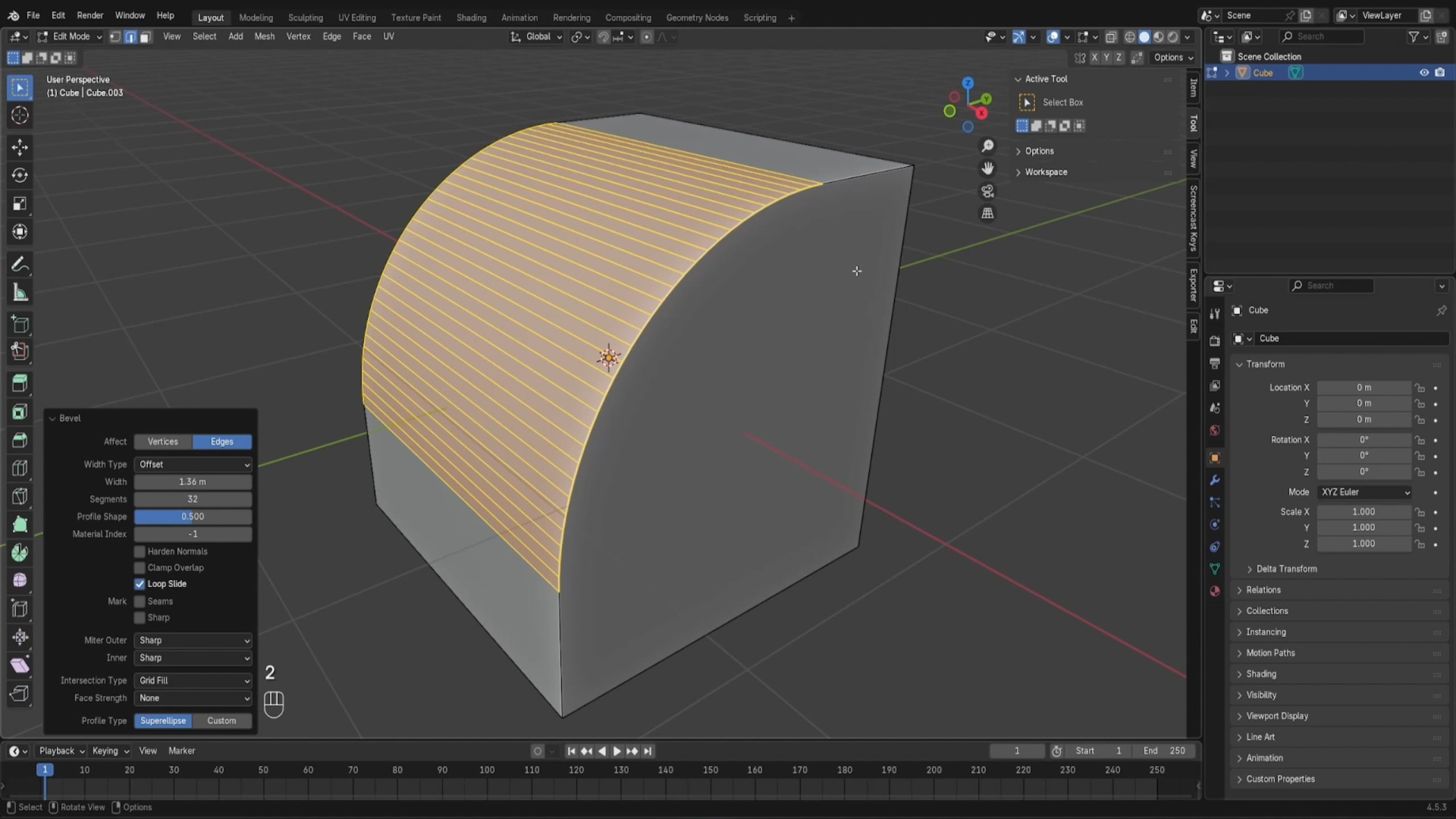The image size is (1456, 819).
Task: Open the Mesh menu
Action: (264, 36)
